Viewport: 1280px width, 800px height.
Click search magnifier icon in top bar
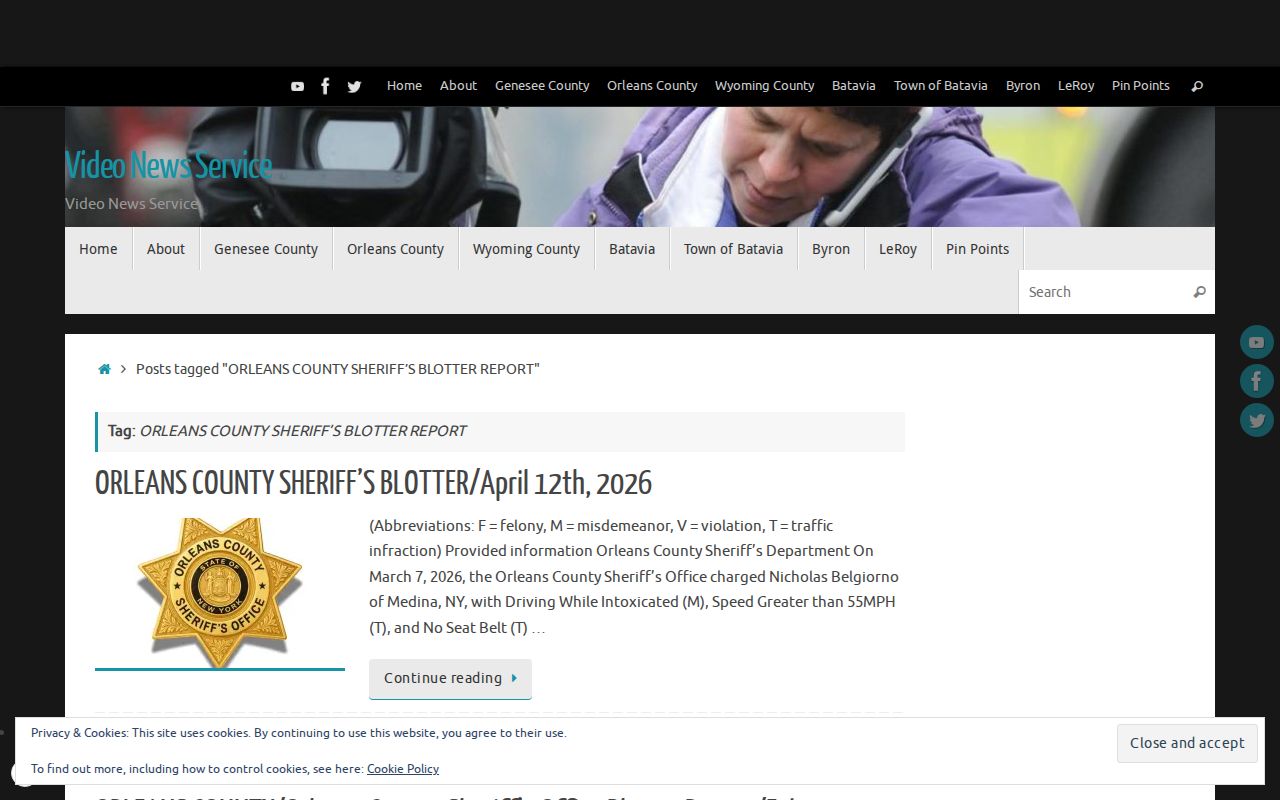(1197, 86)
